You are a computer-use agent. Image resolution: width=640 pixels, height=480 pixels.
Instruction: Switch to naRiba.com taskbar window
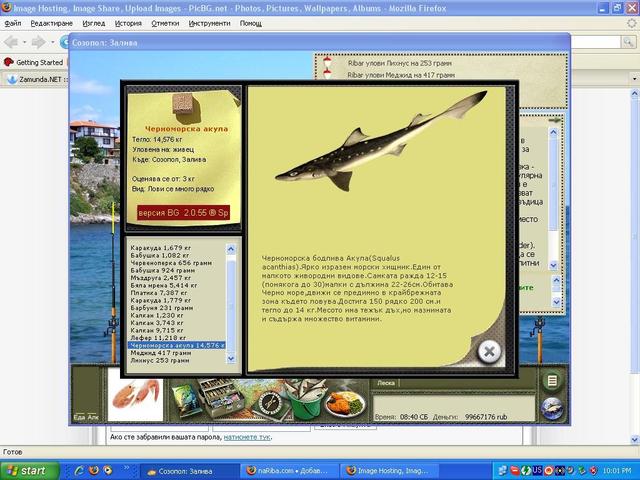click(x=289, y=471)
